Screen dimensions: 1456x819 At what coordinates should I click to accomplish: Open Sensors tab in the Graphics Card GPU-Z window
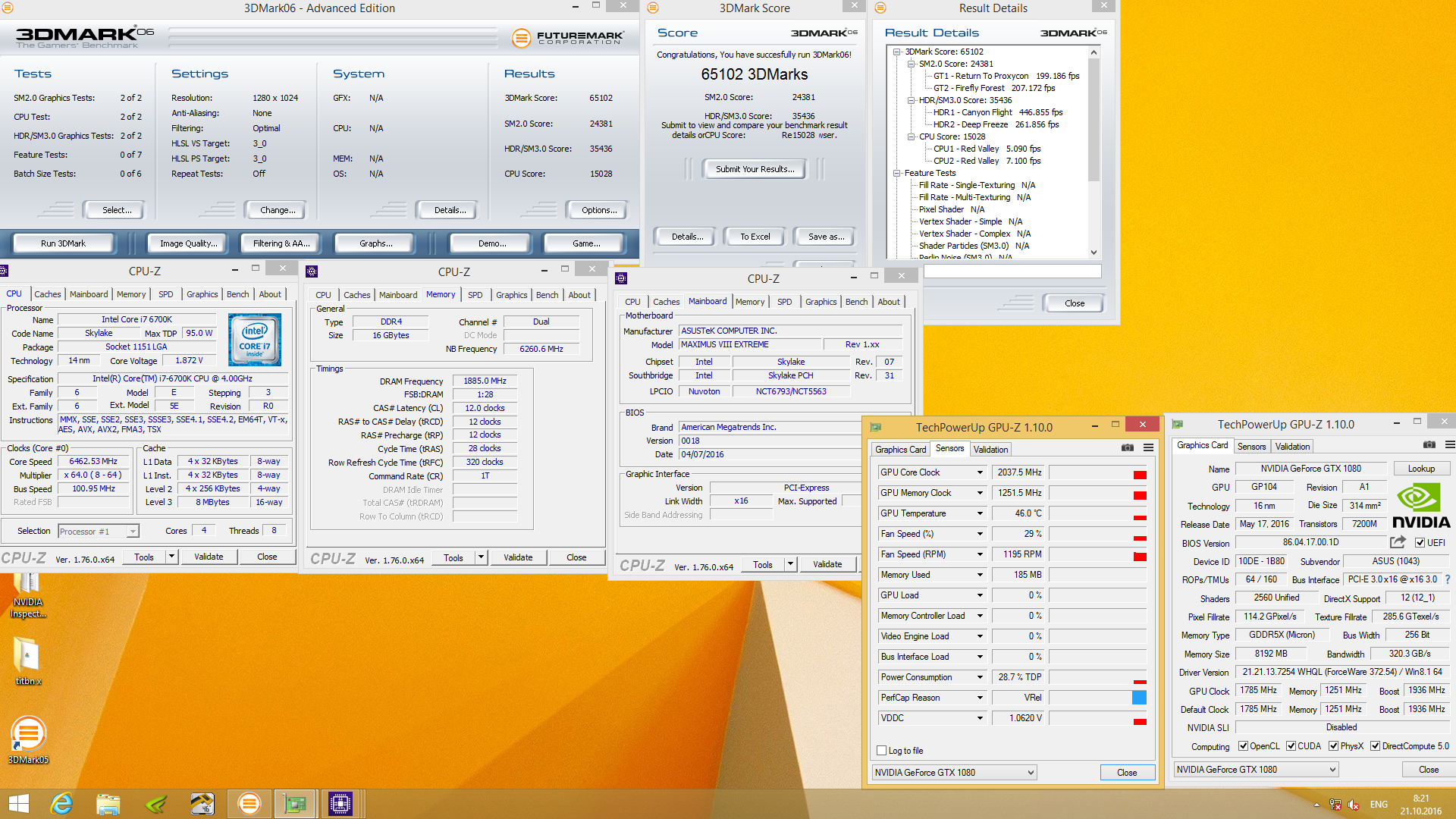1251,447
